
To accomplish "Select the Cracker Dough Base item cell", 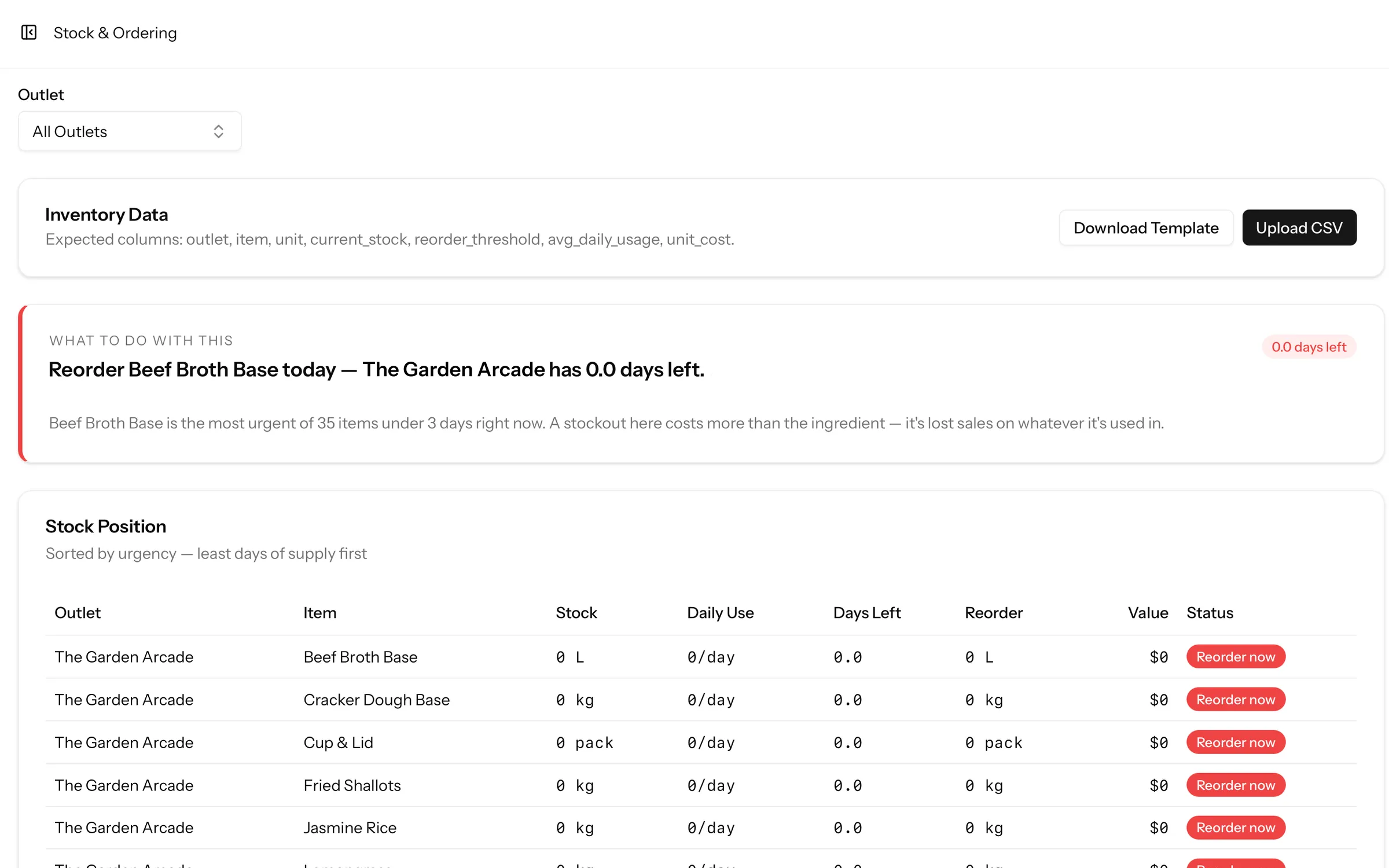I will [376, 700].
